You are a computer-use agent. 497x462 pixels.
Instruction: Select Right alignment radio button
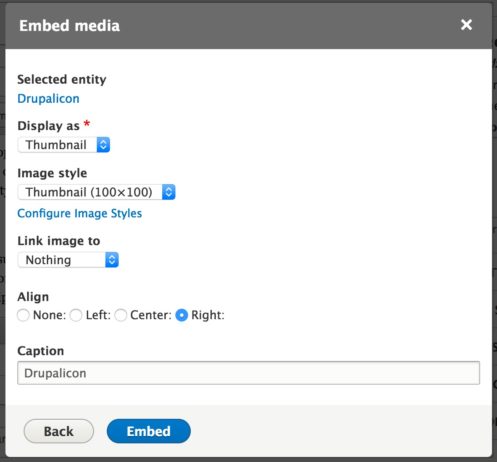(x=182, y=315)
